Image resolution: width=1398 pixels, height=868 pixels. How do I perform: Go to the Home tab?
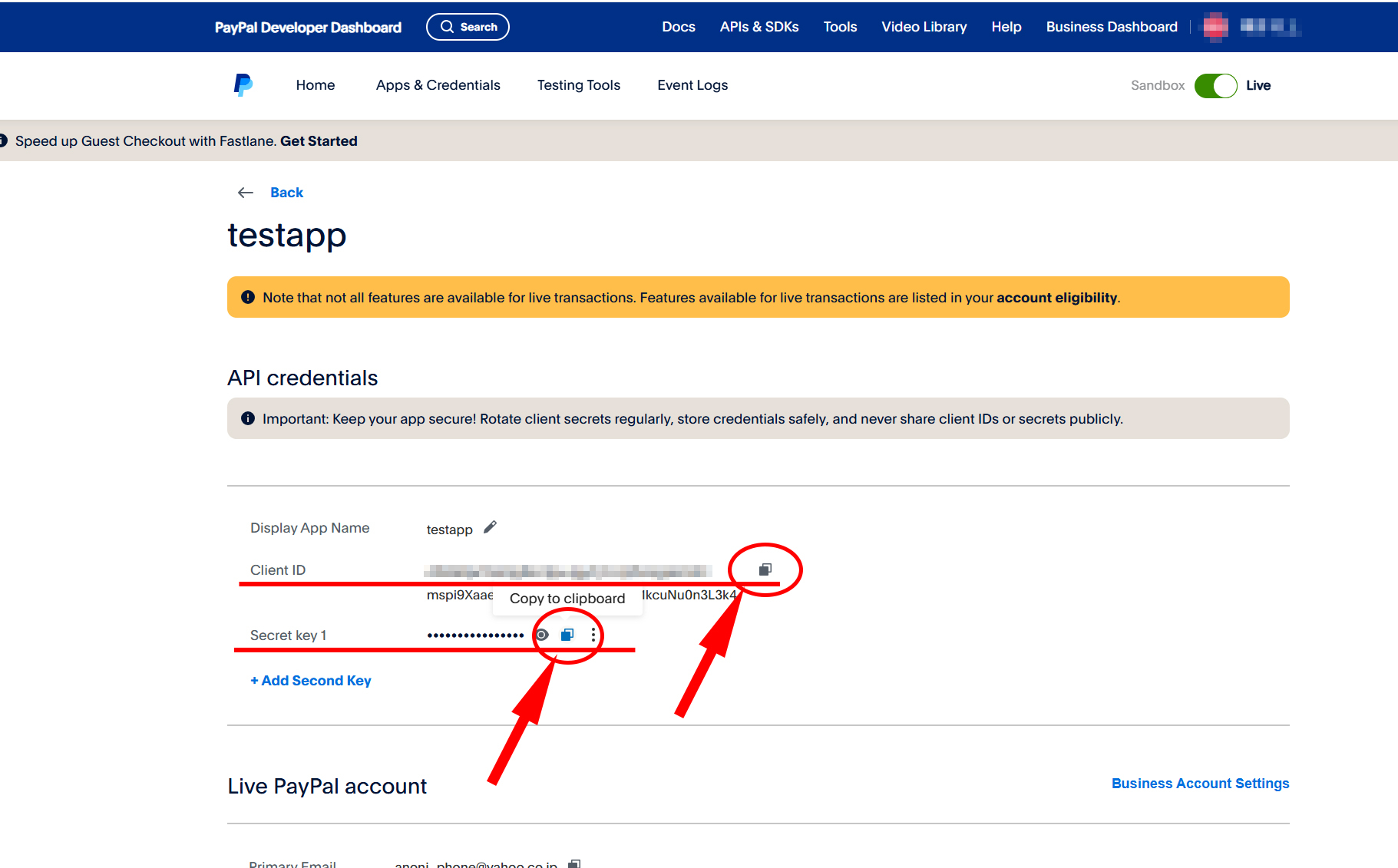[316, 85]
